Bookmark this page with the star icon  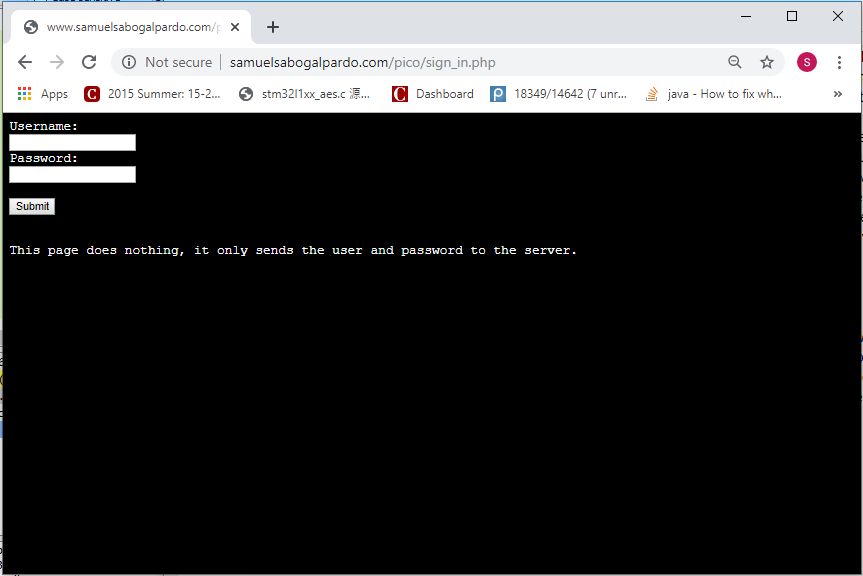tap(767, 62)
